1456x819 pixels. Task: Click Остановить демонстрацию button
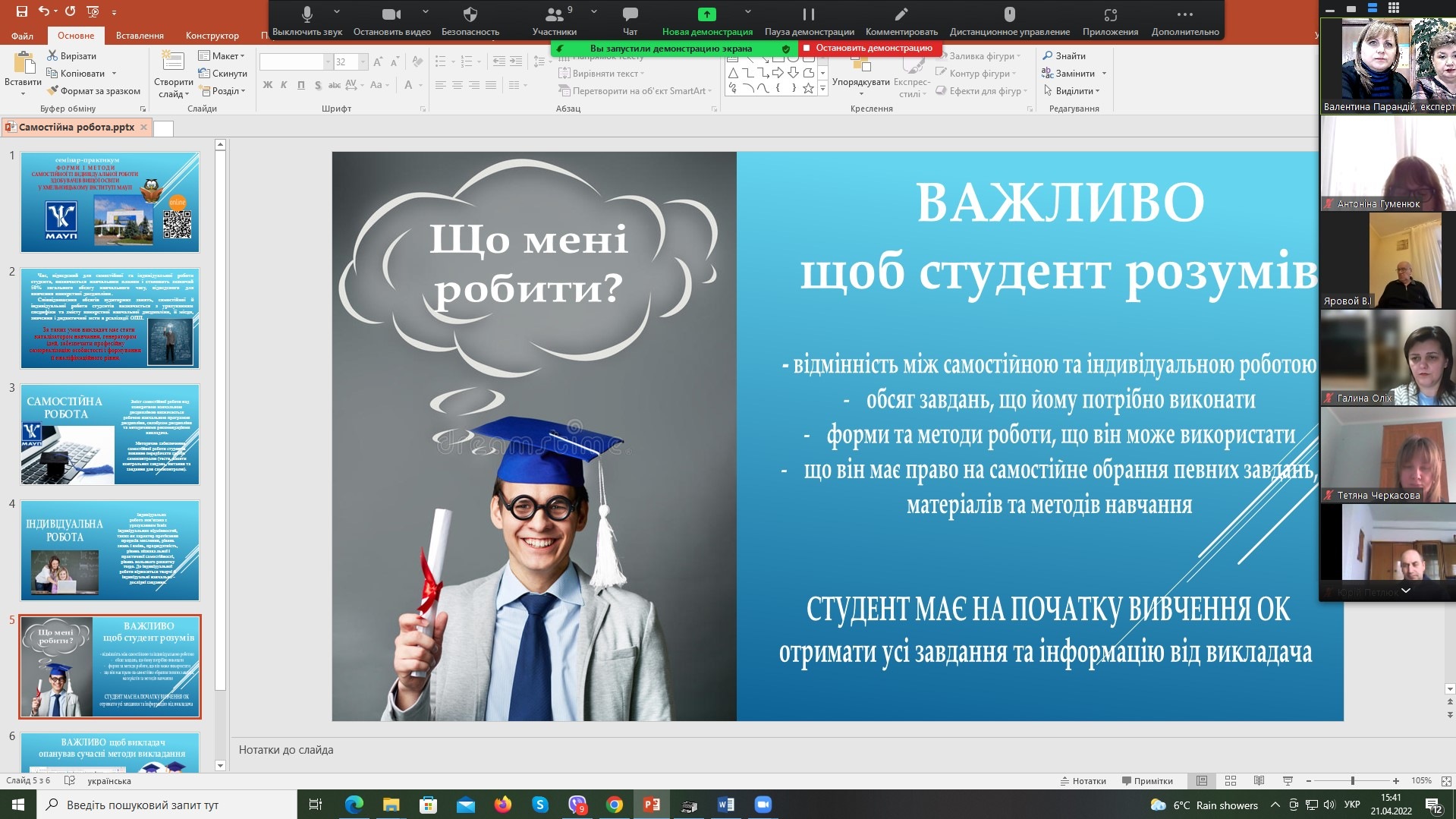(x=873, y=48)
